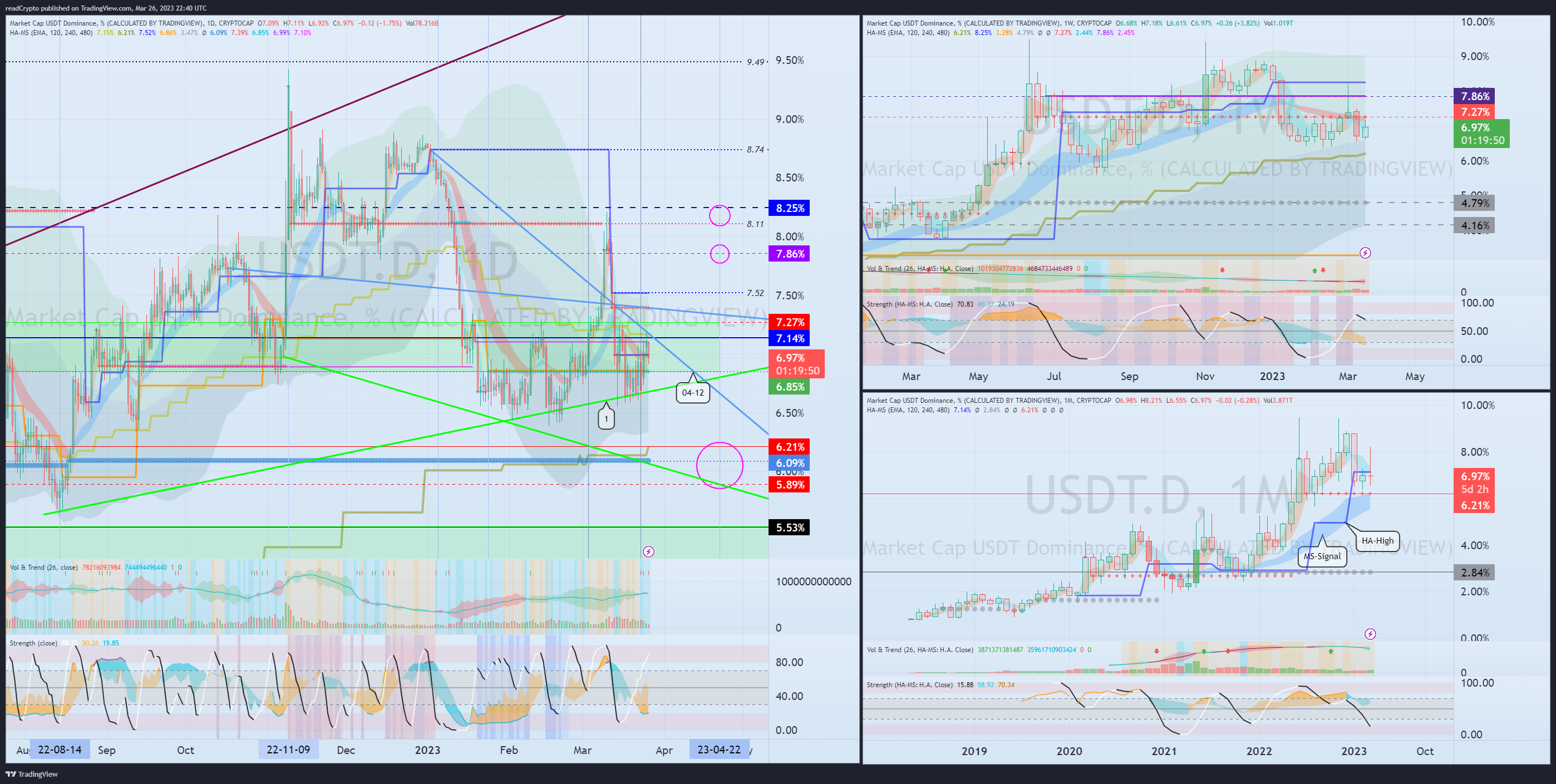Click the magenta circle at the 7.86% line
Viewport: 1556px width, 784px height.
(720, 254)
